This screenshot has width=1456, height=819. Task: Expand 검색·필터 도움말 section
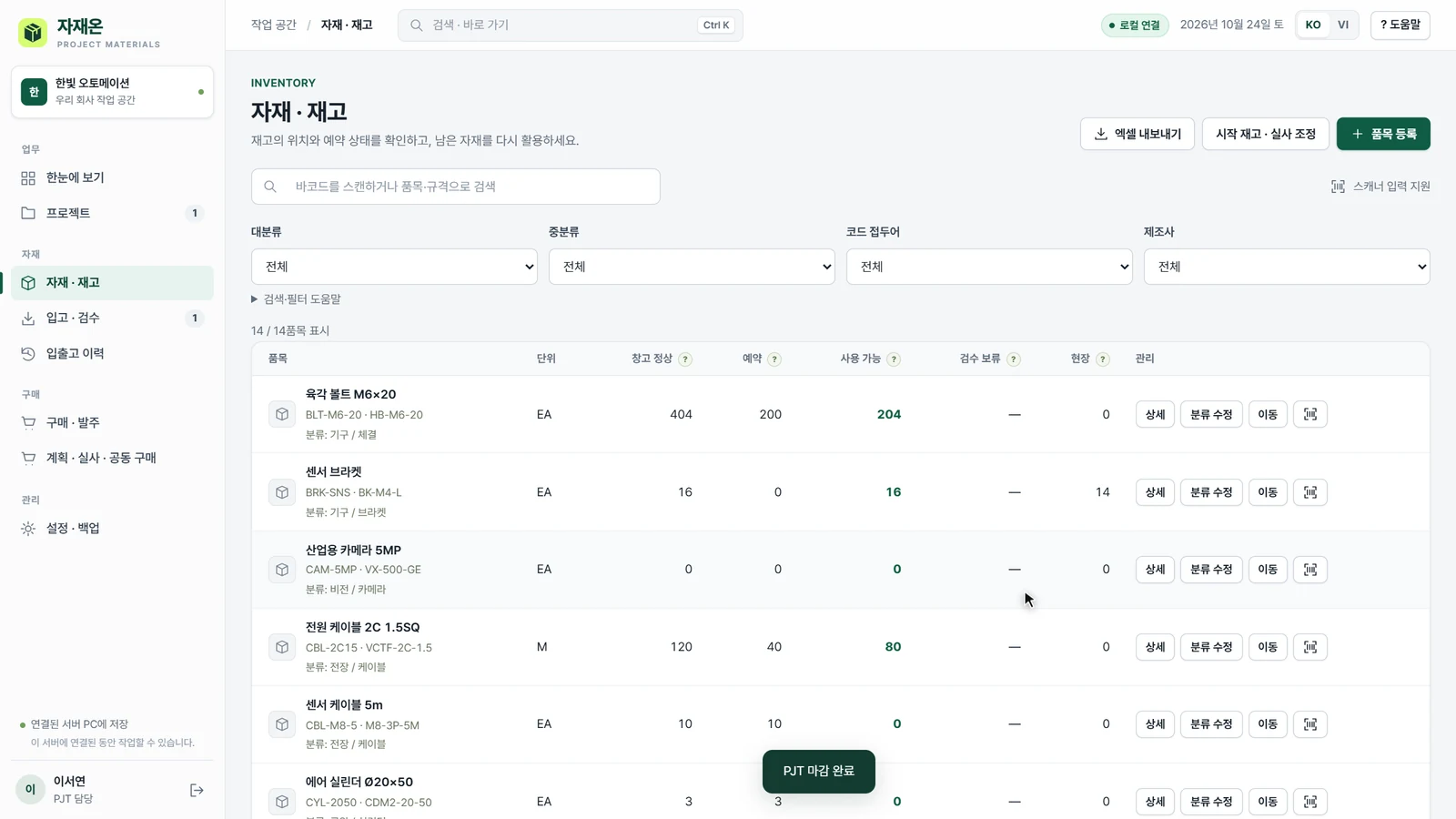tap(296, 299)
